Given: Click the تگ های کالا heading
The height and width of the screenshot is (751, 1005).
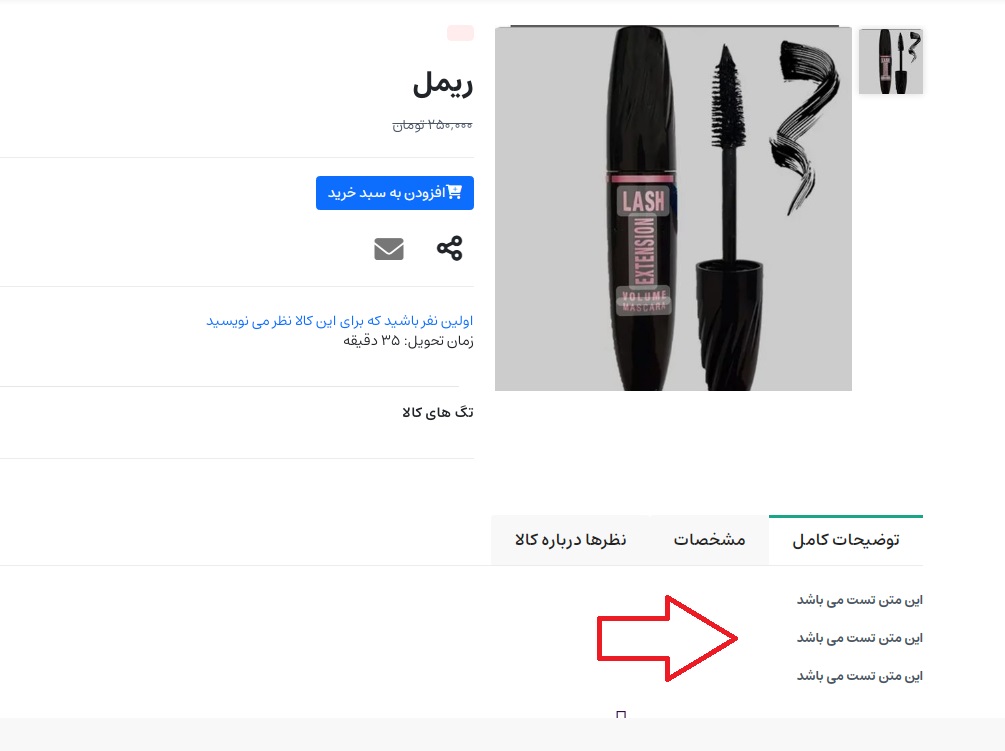Looking at the screenshot, I should point(438,412).
